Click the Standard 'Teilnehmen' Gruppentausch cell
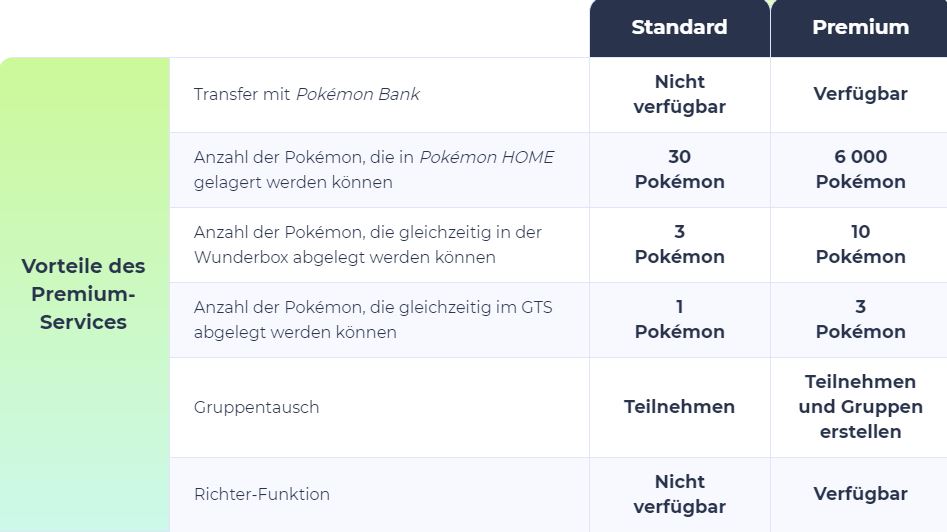Image resolution: width=947 pixels, height=532 pixels. [679, 407]
